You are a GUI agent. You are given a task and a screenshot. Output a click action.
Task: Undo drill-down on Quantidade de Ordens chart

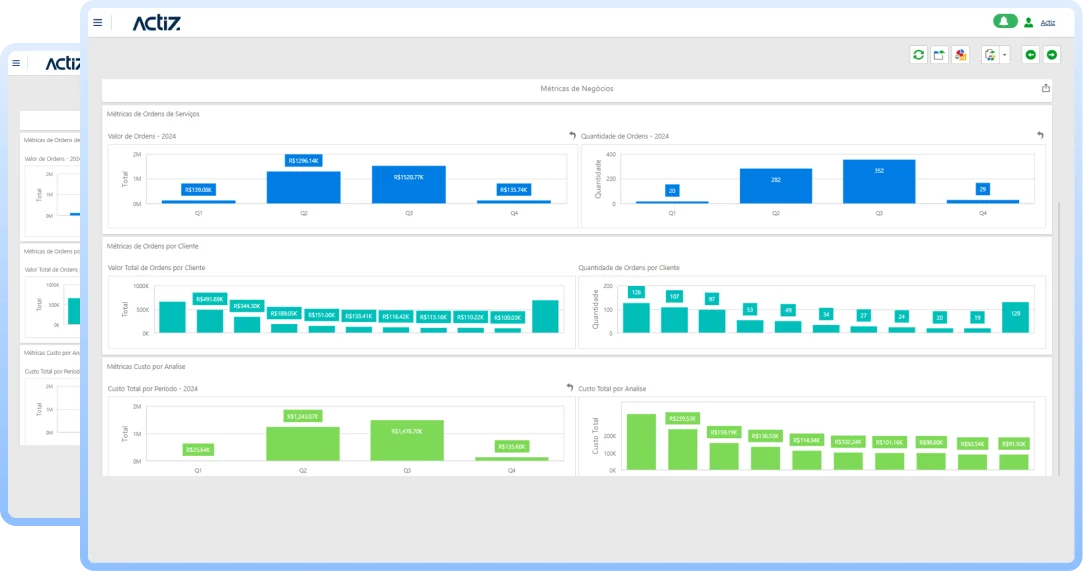(x=1040, y=136)
